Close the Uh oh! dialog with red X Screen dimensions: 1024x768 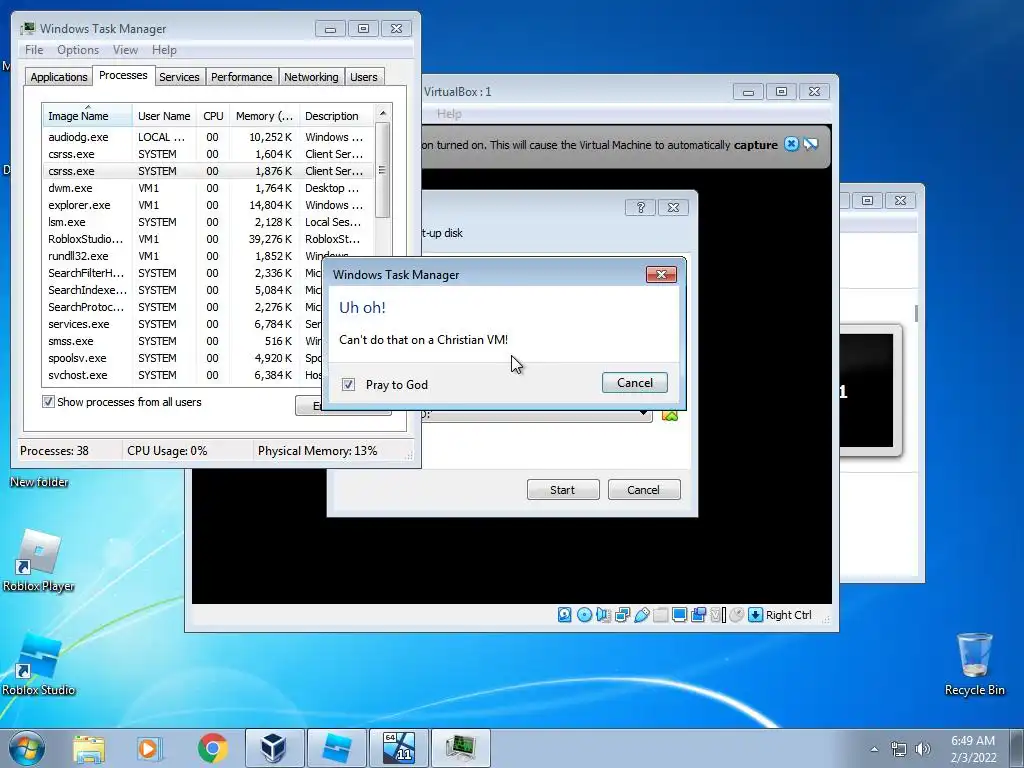click(x=661, y=274)
